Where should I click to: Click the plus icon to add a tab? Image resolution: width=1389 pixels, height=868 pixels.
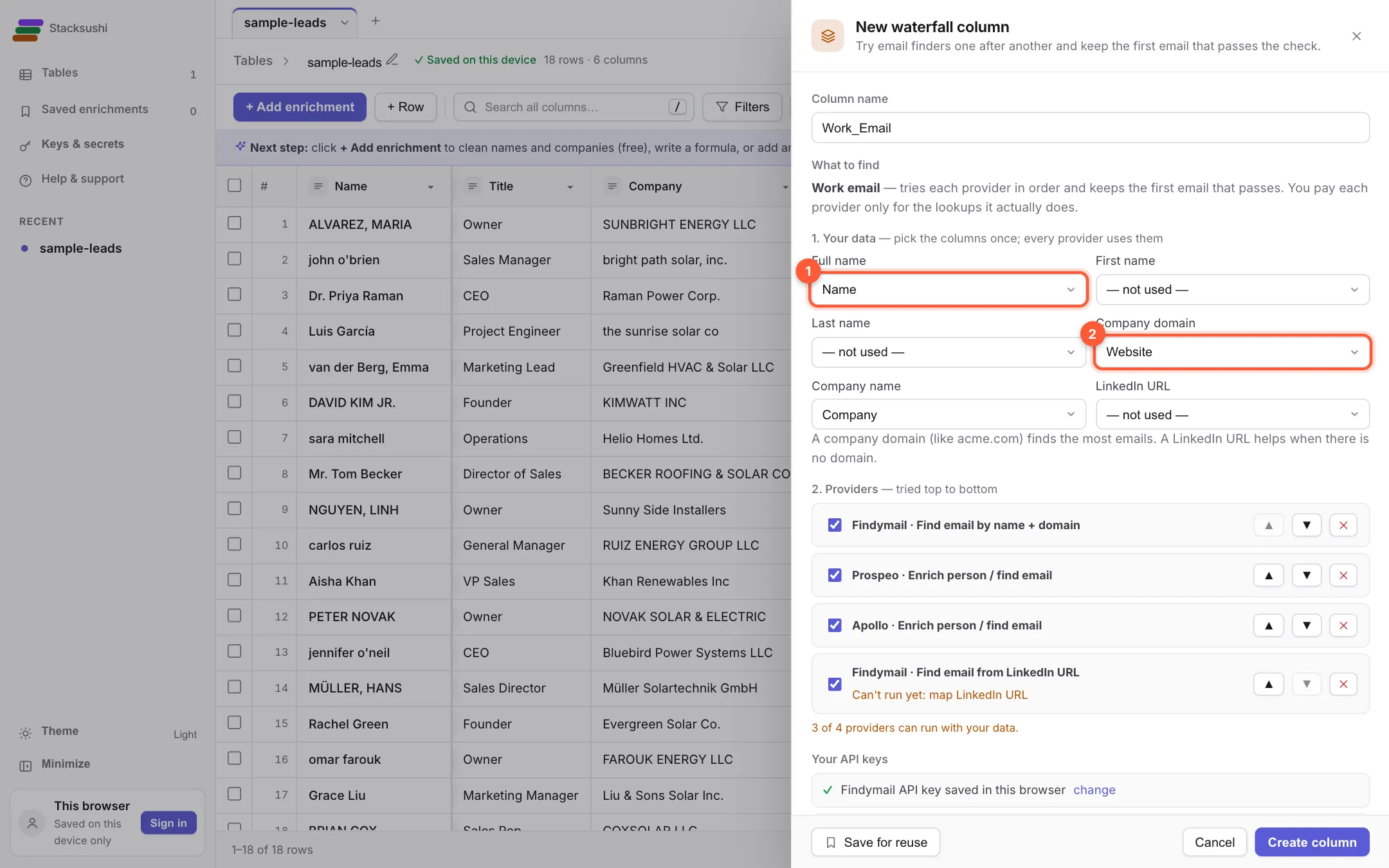pos(376,21)
